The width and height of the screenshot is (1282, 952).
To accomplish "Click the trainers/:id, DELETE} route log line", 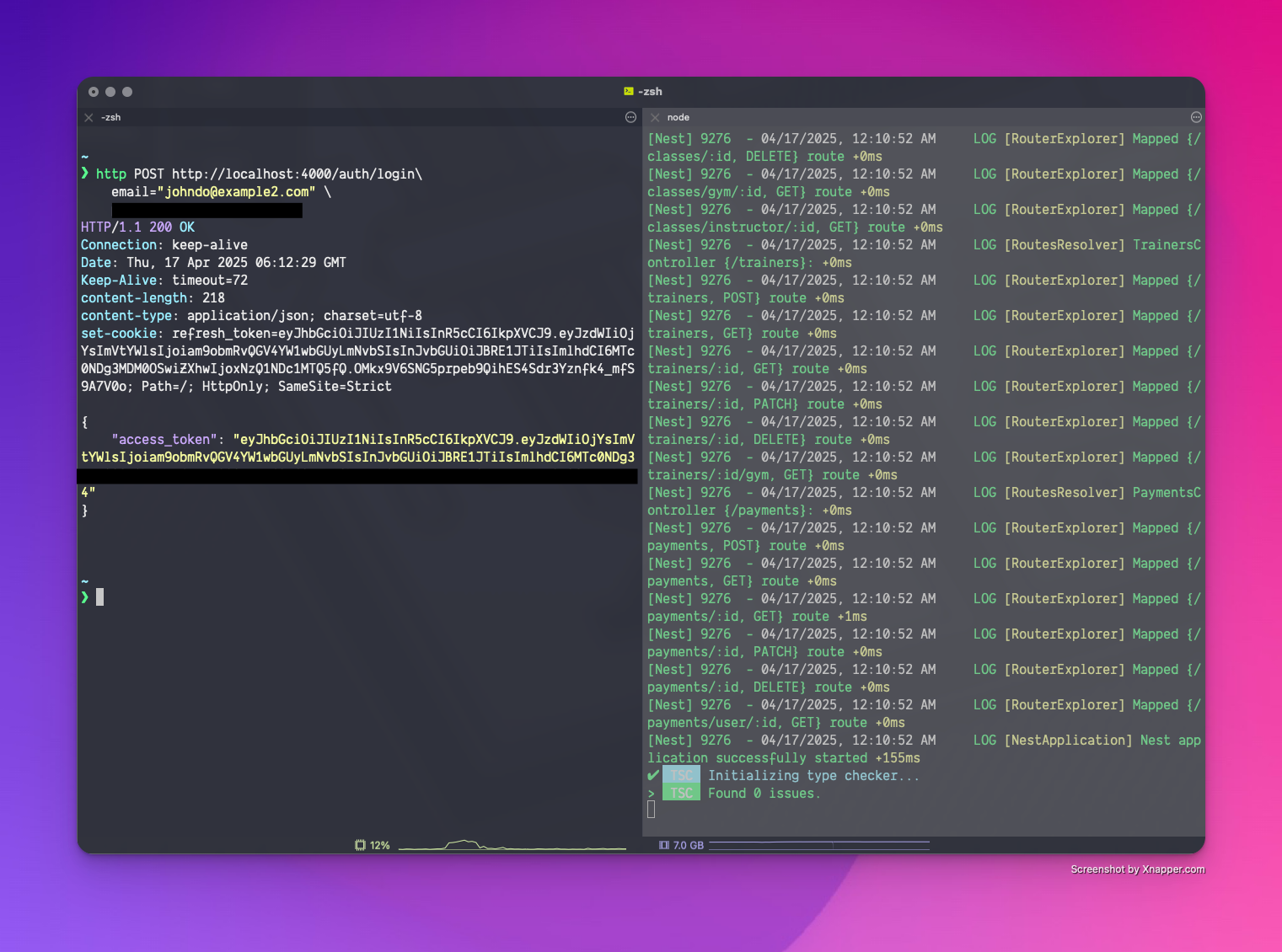I will pyautogui.click(x=769, y=439).
